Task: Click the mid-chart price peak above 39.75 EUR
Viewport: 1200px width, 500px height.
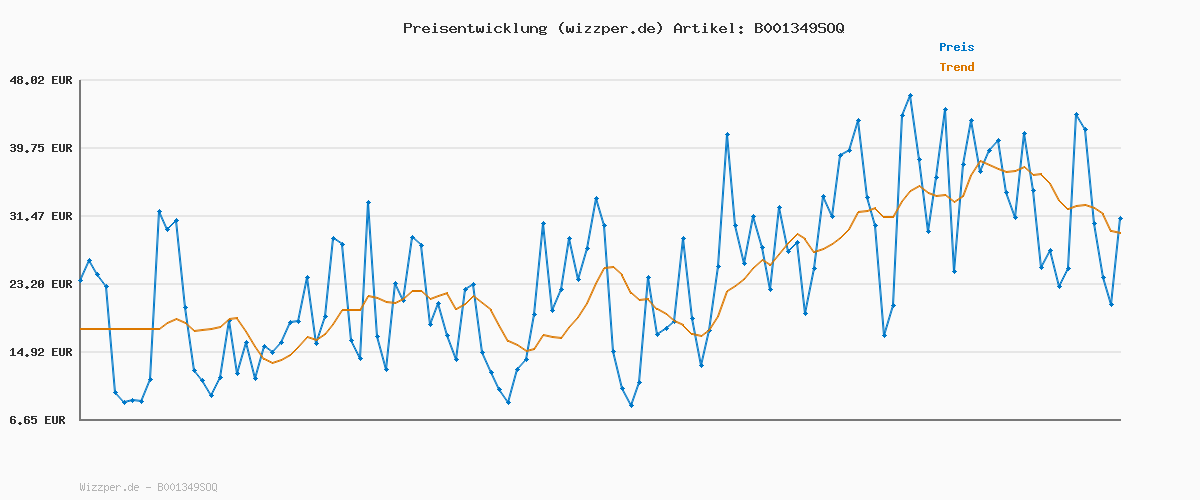Action: [727, 134]
